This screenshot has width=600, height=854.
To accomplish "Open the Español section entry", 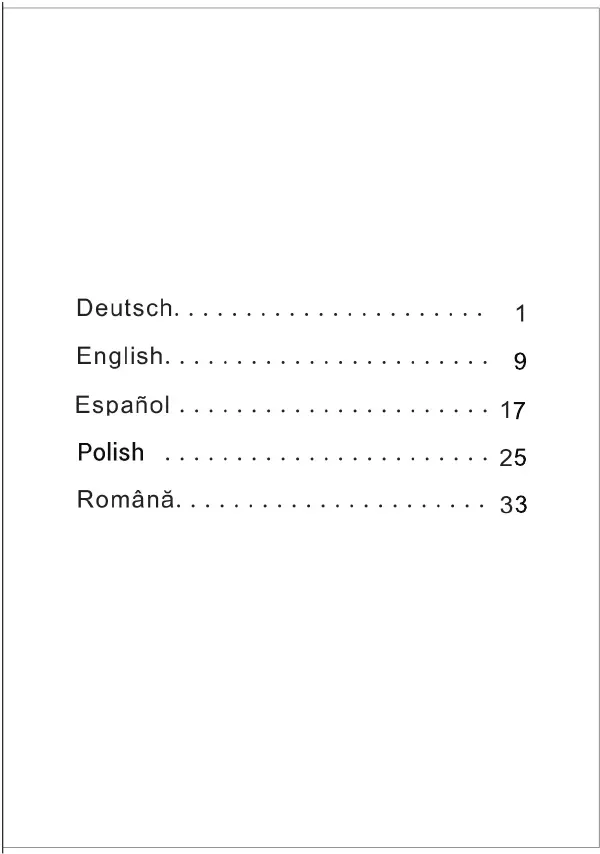I will point(123,405).
